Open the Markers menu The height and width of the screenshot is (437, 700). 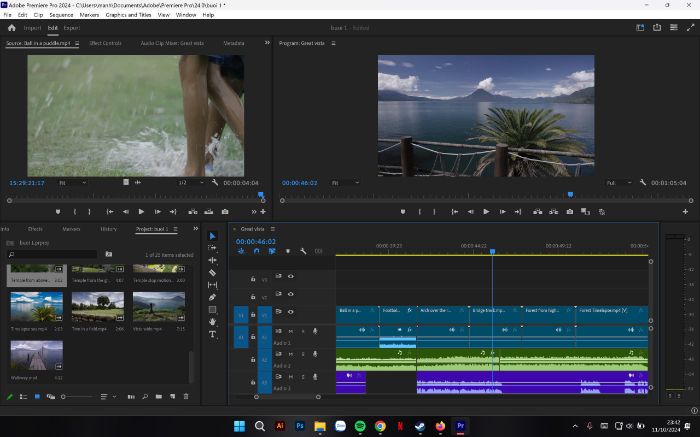89,15
